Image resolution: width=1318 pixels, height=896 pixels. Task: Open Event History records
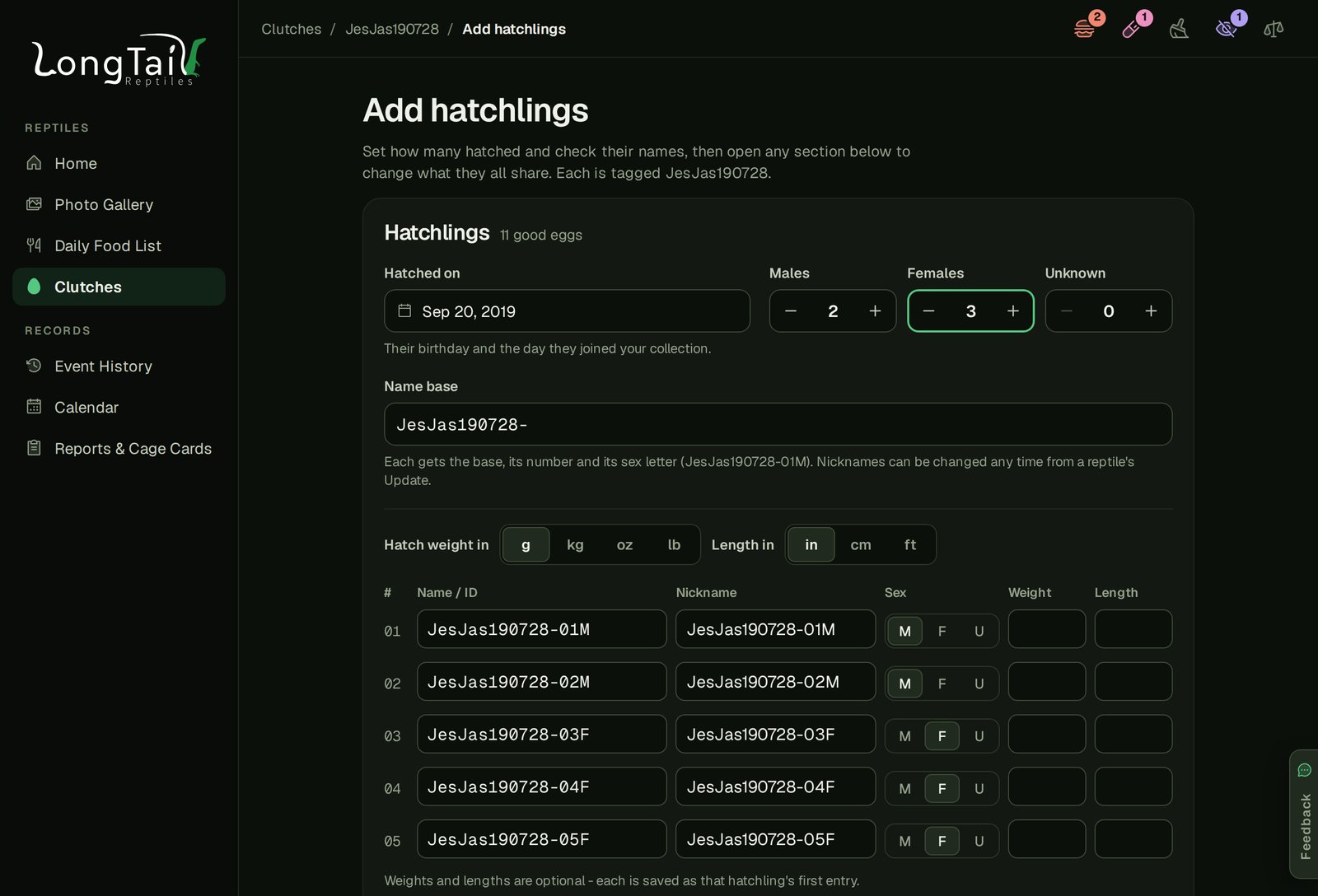pos(119,366)
